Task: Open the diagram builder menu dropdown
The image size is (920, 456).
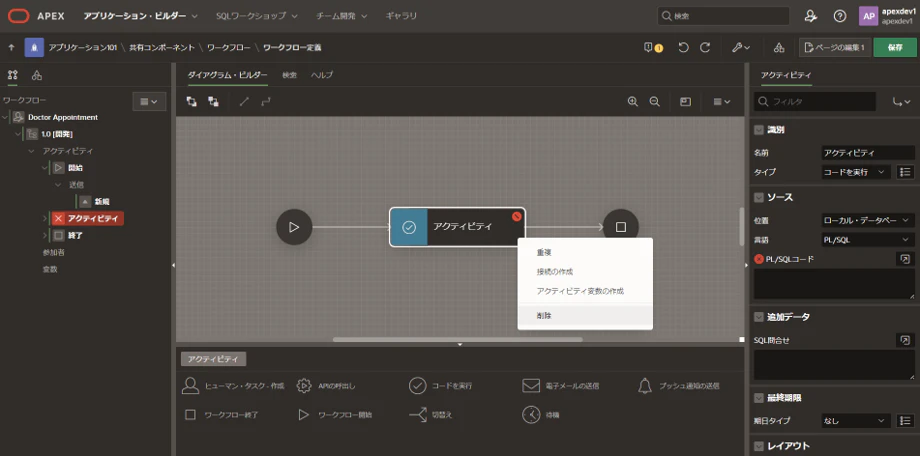Action: click(x=722, y=102)
